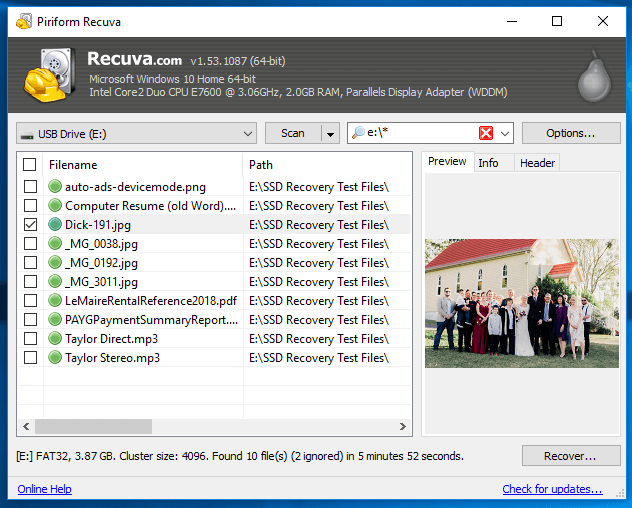The image size is (632, 508).
Task: Check the box for Computer Resume (old Word)
Action: [30, 205]
